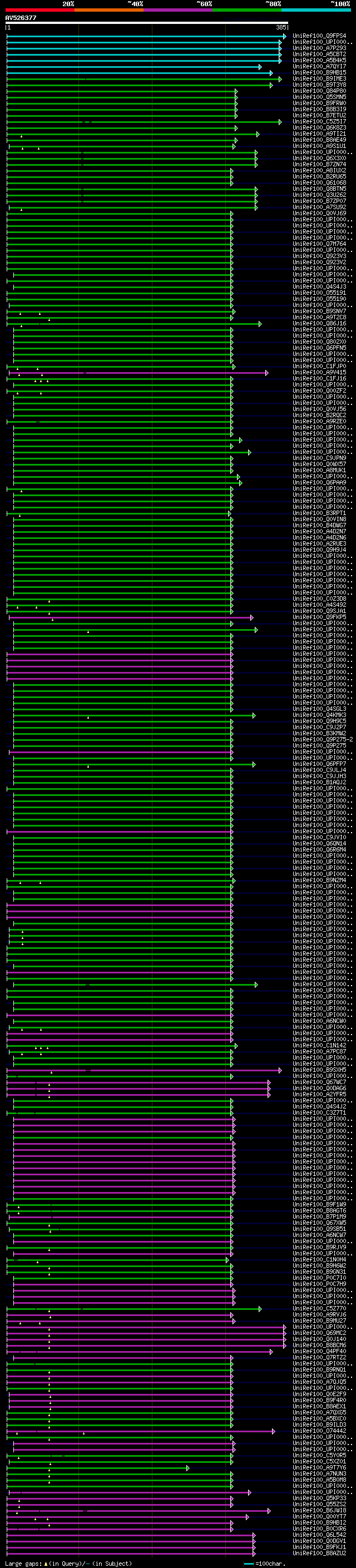Screen dimensions: 356x1568
Task: Click hit label UniRef100_C9JLJ4
Action: (319, 770)
